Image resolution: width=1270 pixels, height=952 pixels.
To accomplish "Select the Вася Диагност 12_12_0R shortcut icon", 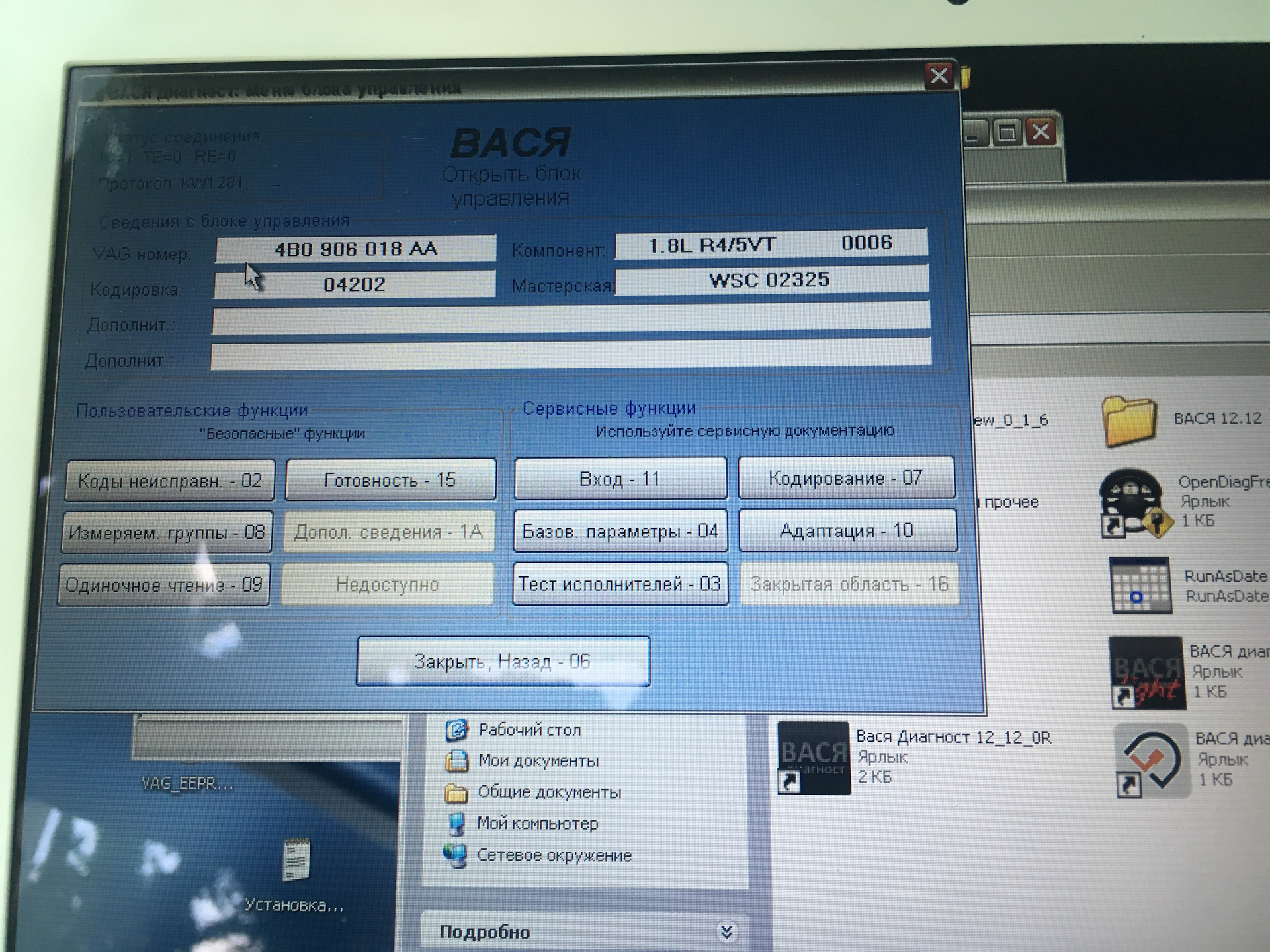I will tap(814, 758).
